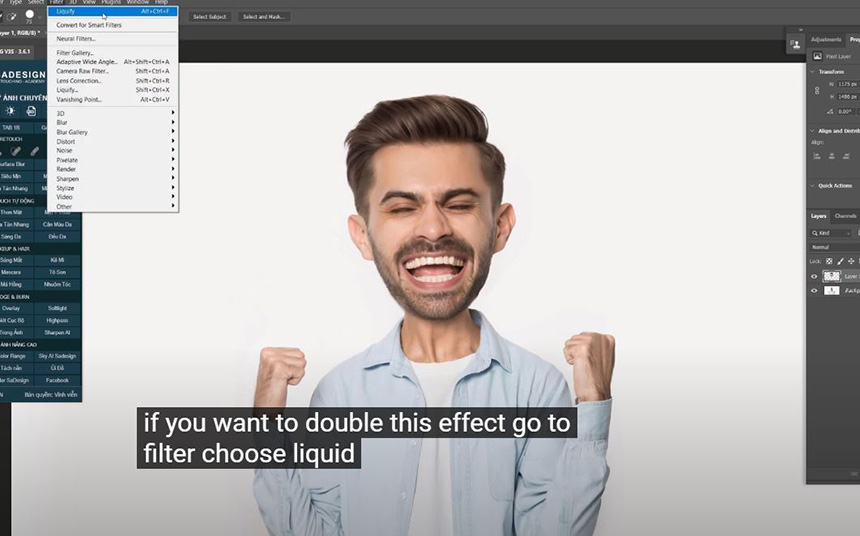Toggle the lock transparent pixels icon
860x536 pixels.
pyautogui.click(x=829, y=261)
